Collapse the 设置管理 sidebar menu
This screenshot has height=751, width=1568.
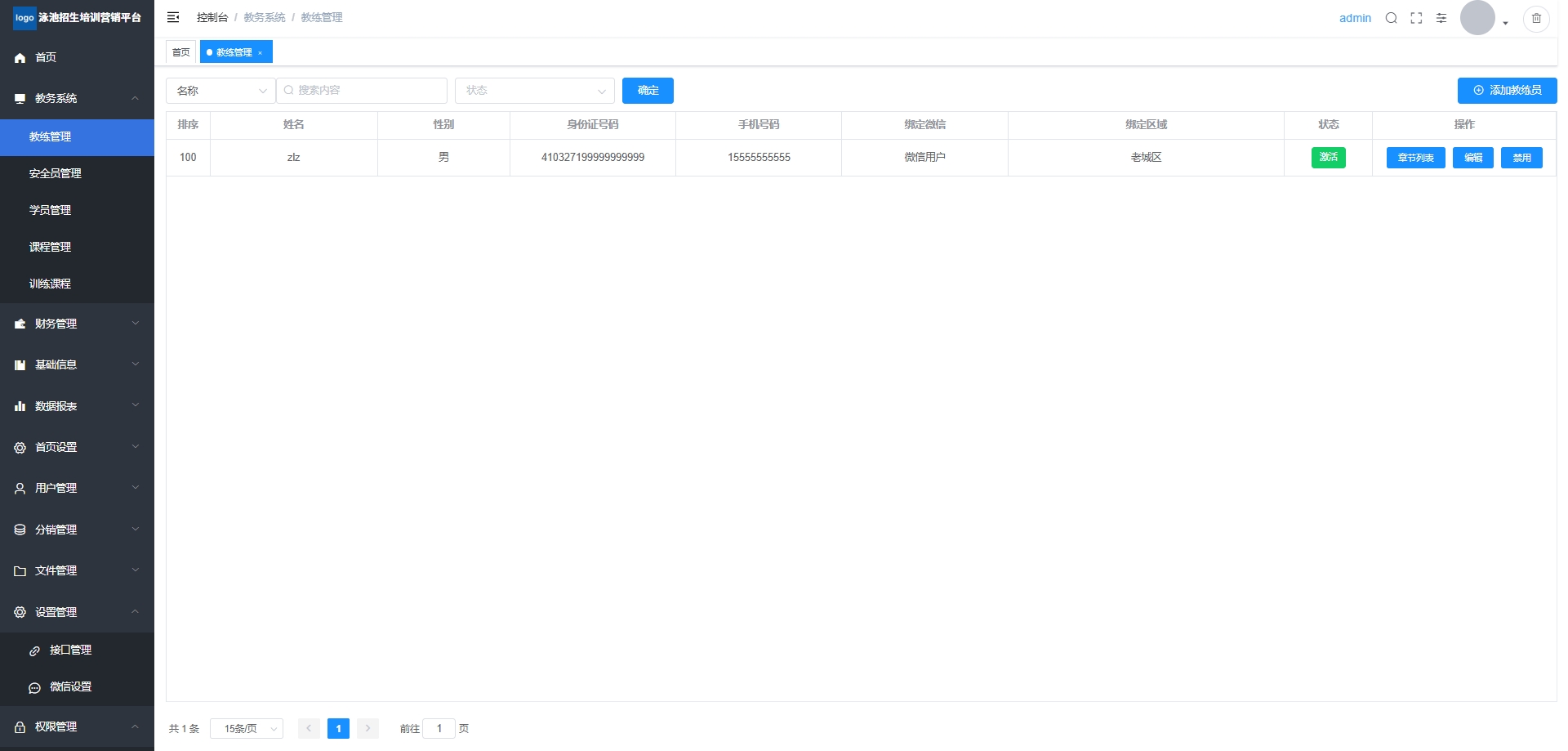click(x=77, y=612)
